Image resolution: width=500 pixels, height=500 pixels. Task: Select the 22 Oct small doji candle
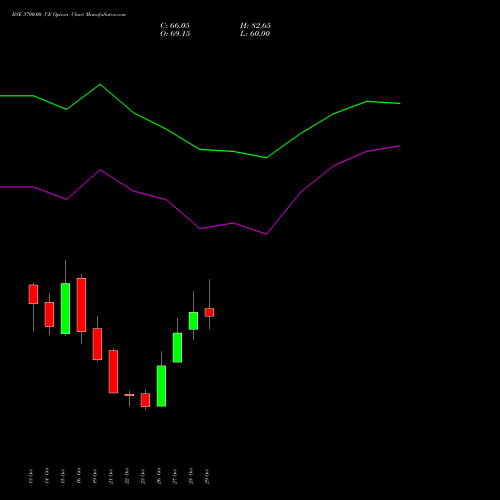tap(129, 395)
